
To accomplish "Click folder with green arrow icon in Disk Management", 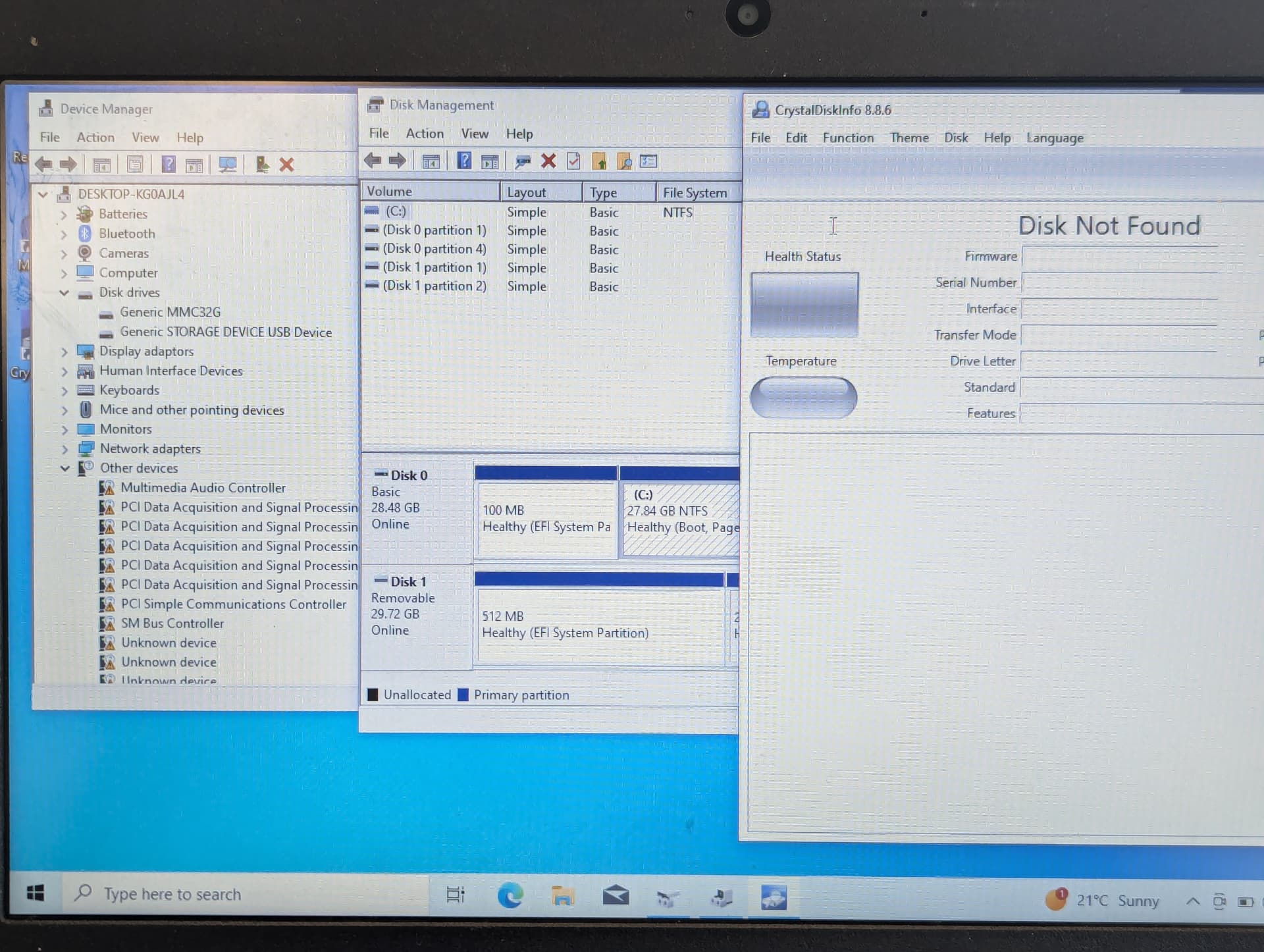I will 599,161.
